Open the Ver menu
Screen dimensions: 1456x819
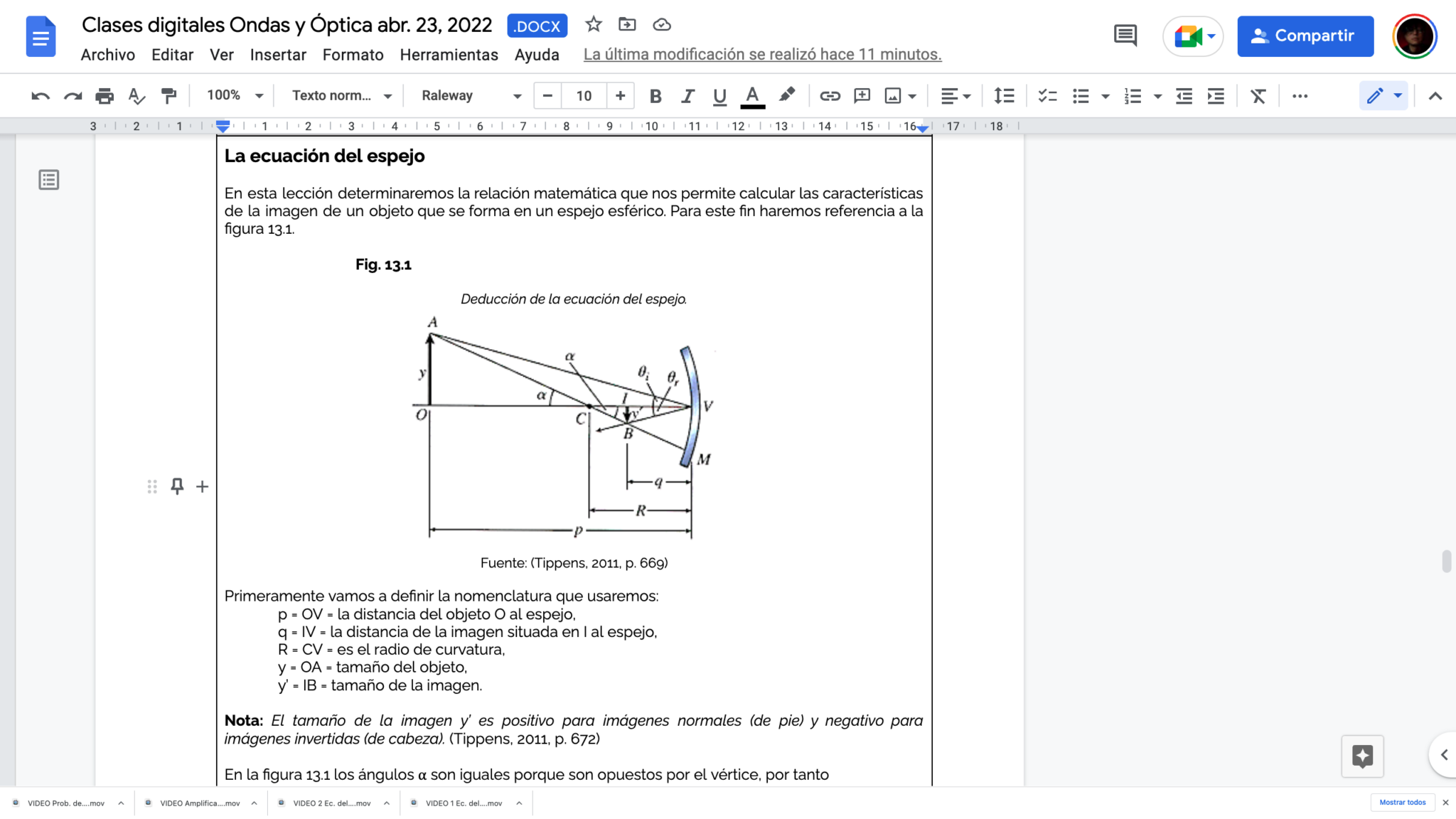pyautogui.click(x=221, y=55)
